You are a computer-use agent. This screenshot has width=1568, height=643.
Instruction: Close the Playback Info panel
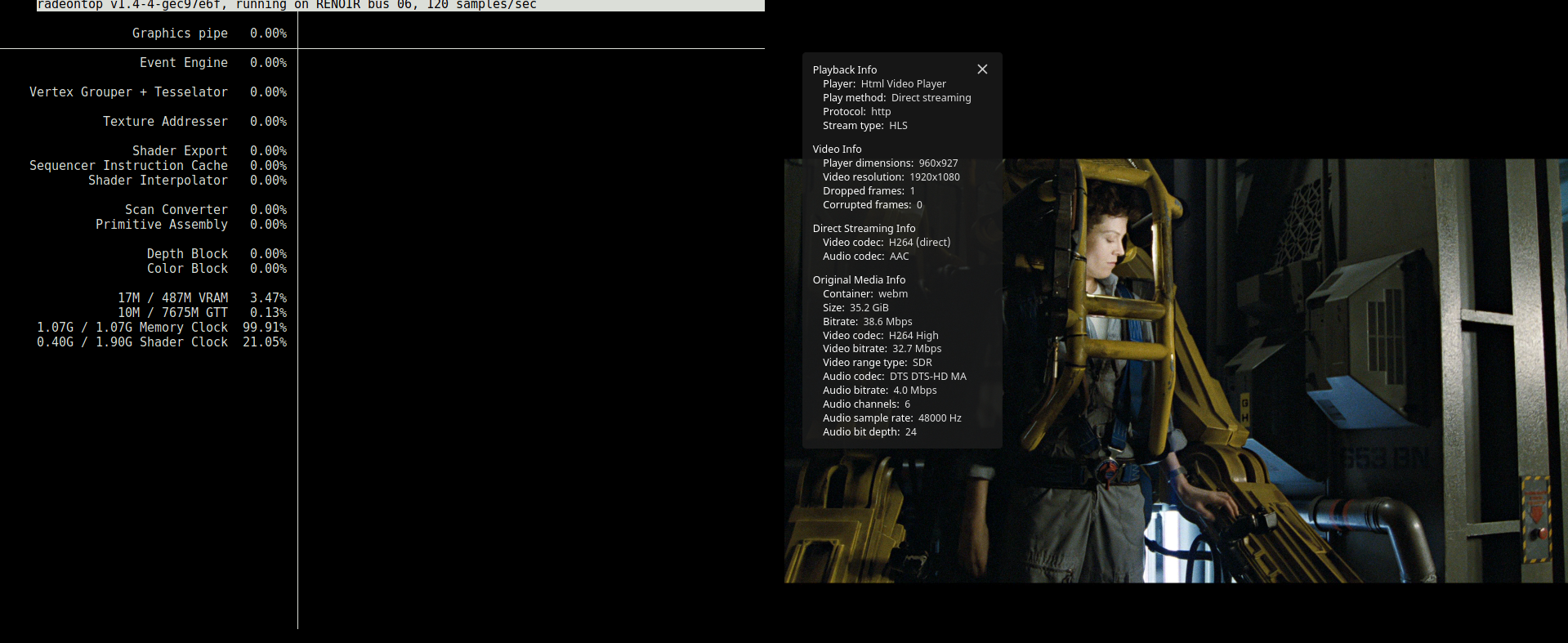982,69
